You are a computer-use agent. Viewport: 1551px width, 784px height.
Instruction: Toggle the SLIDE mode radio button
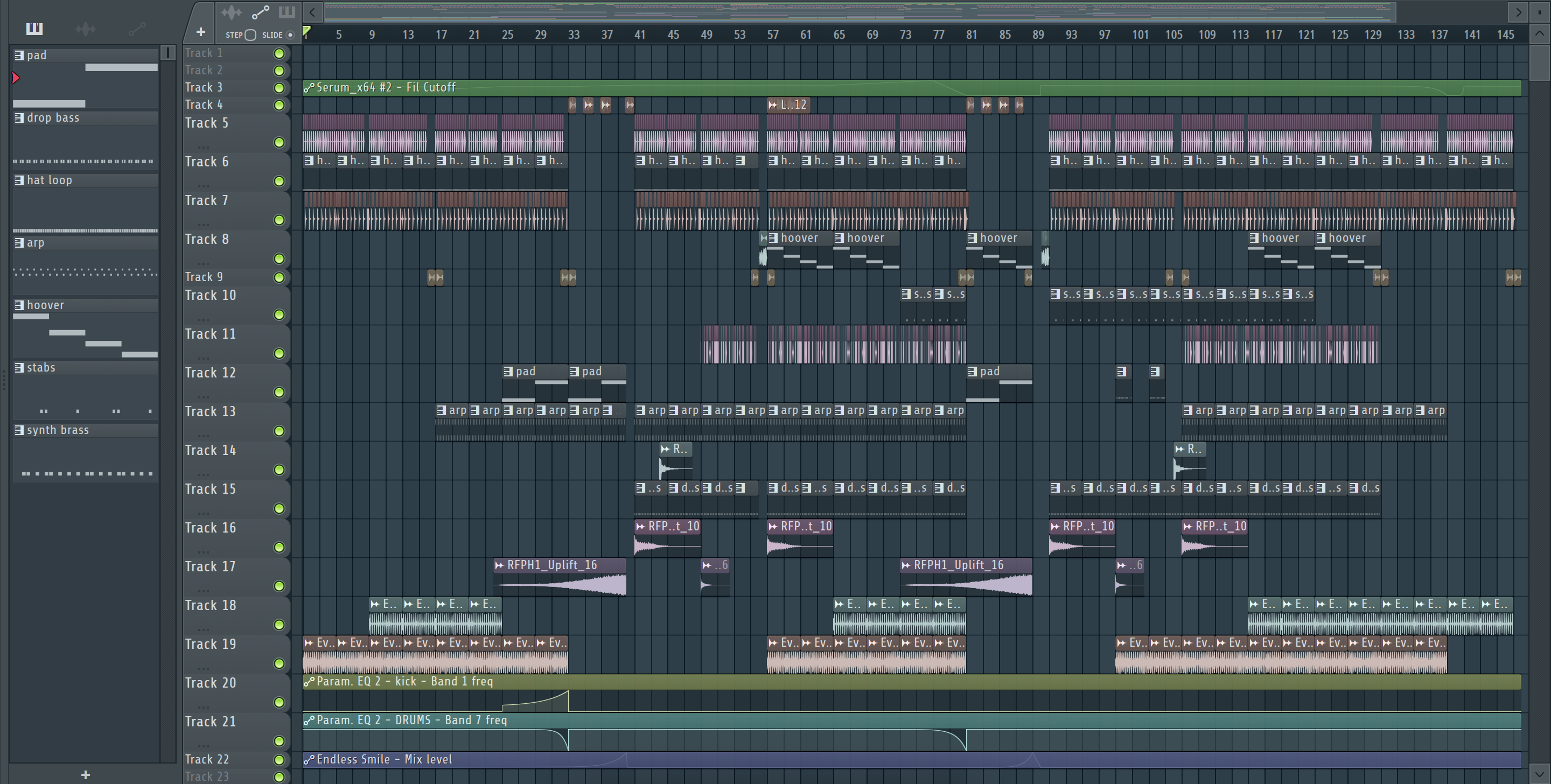tap(290, 35)
